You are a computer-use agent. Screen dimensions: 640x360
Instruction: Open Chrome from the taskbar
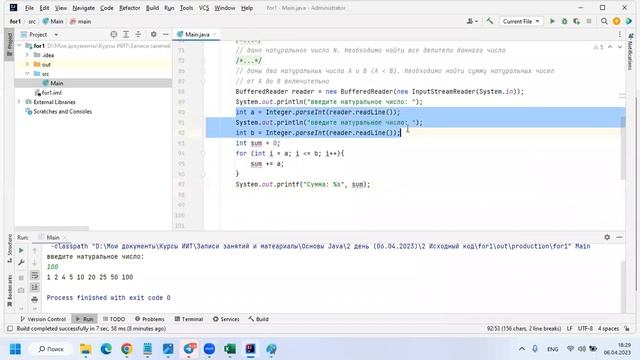(x=127, y=349)
